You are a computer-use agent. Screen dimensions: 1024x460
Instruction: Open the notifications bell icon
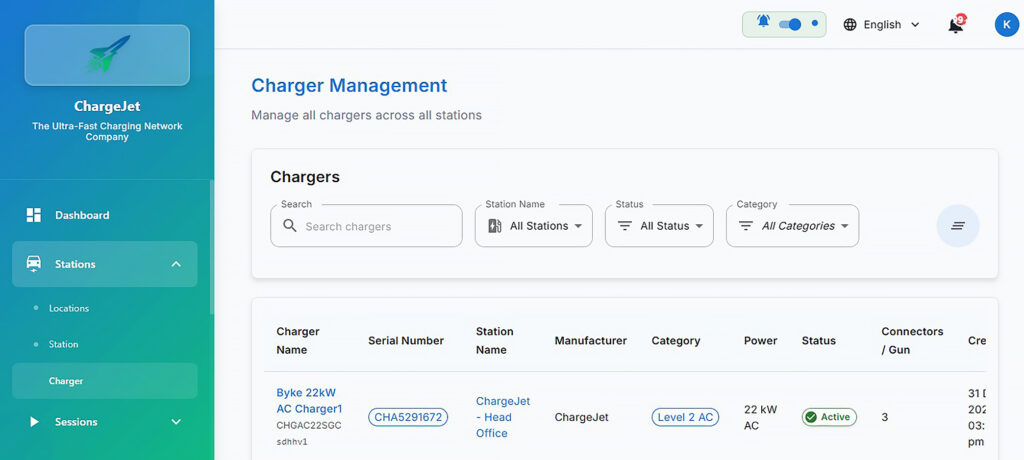(x=956, y=25)
